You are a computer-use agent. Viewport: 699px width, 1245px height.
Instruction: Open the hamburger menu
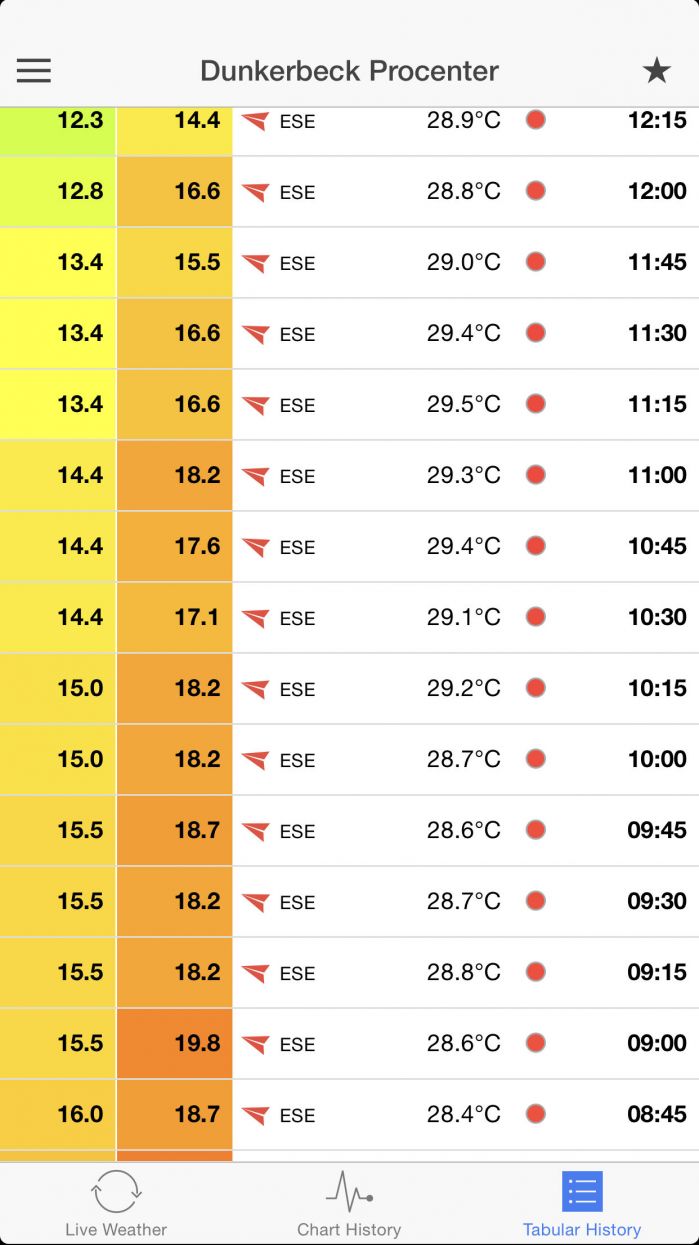click(x=34, y=70)
